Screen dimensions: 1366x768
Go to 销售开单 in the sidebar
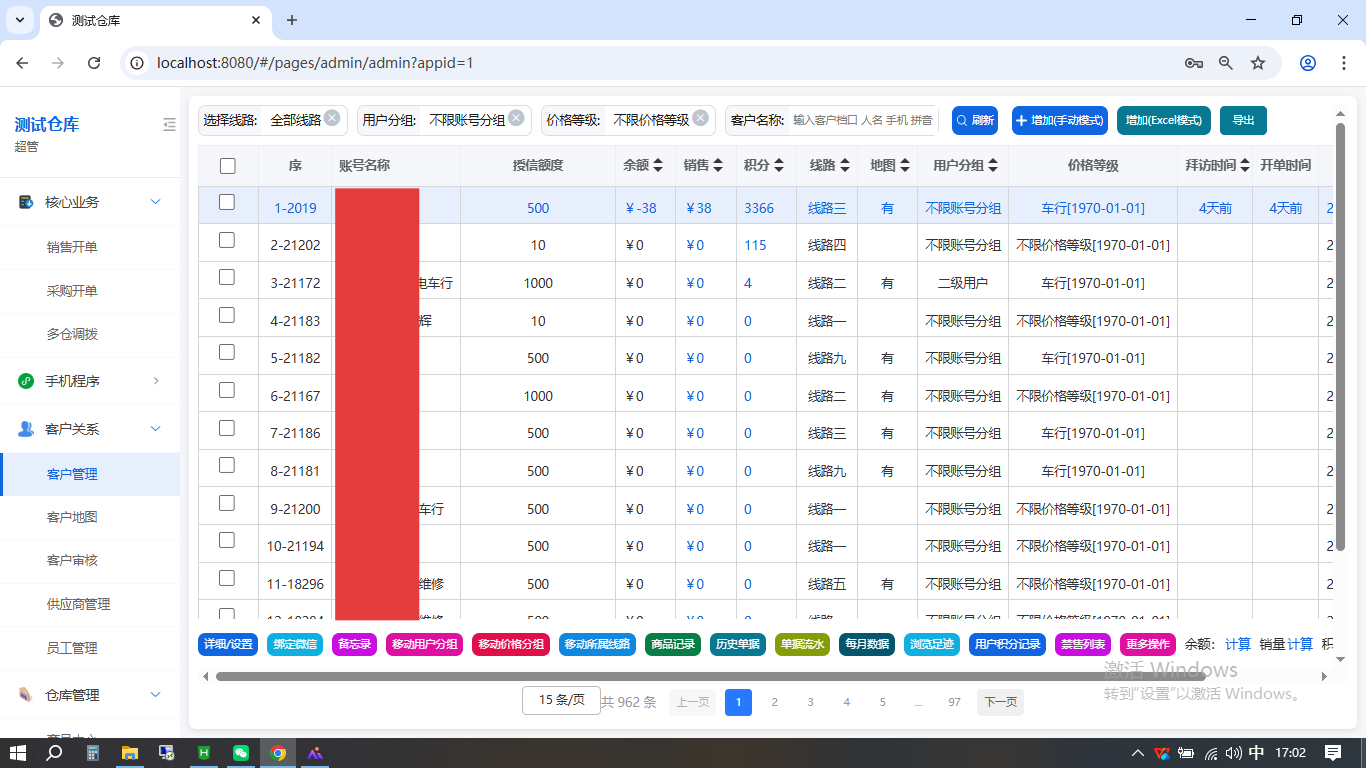pos(72,247)
